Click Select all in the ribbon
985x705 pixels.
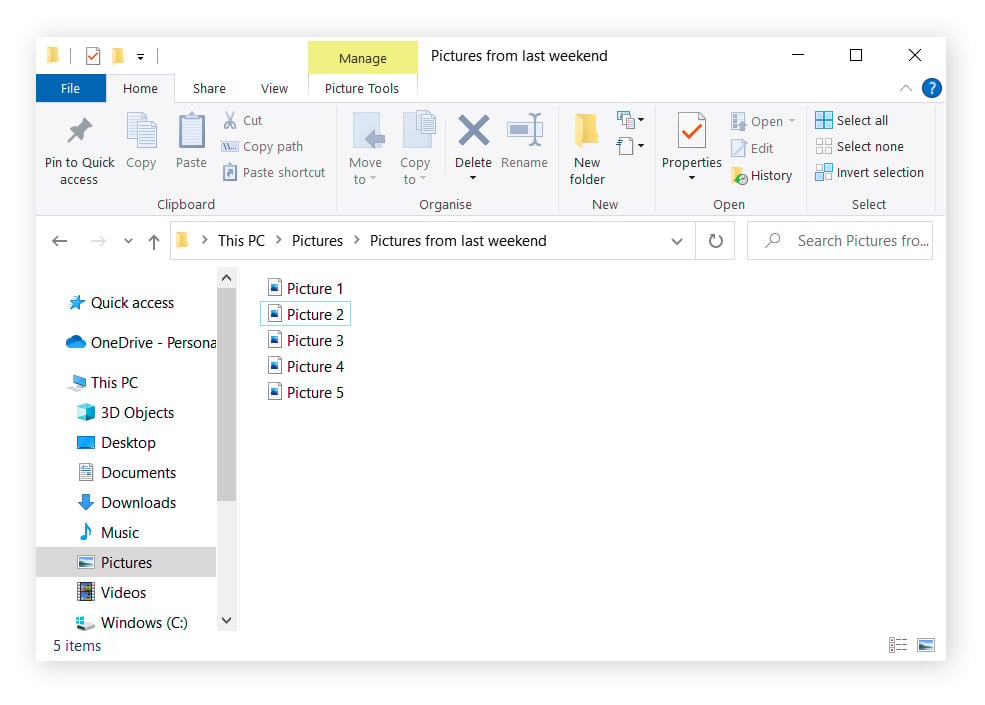[852, 120]
